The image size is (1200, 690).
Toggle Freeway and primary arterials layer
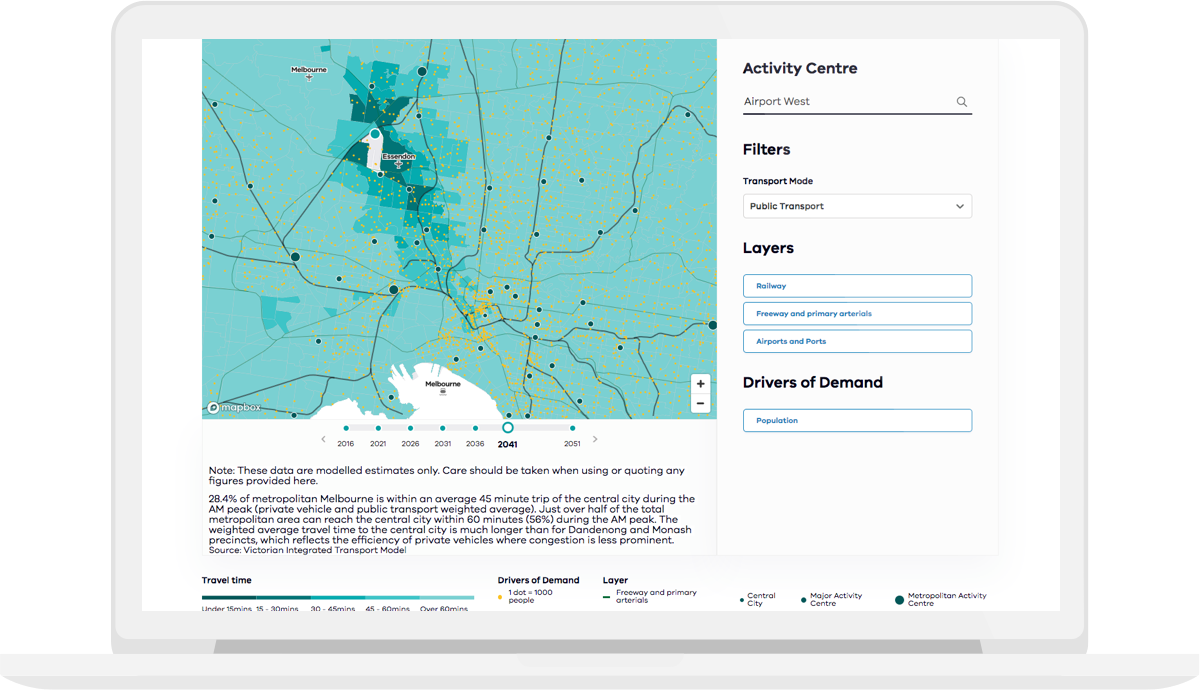(x=857, y=314)
